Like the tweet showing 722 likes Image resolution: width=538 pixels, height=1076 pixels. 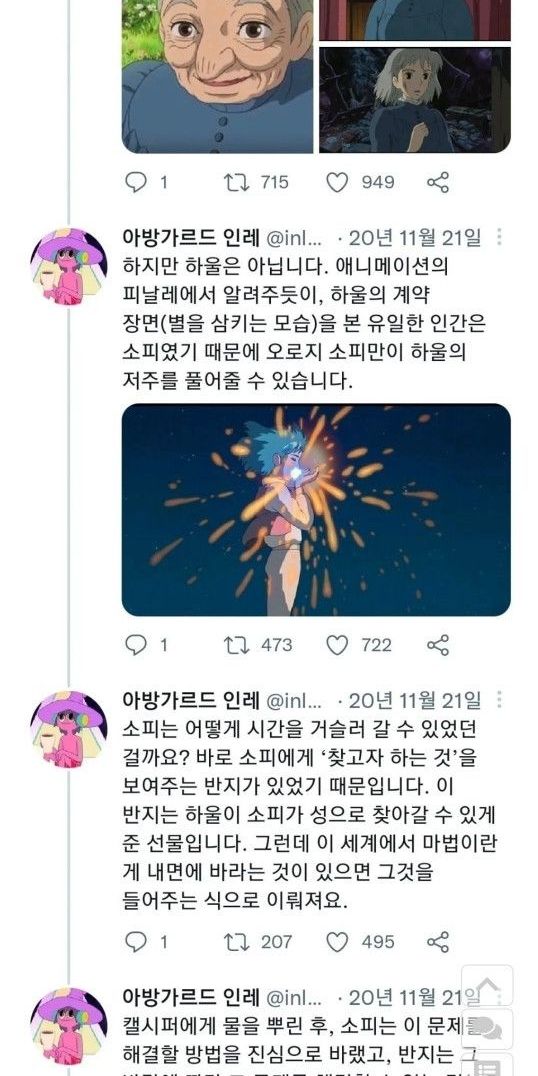[x=337, y=645]
